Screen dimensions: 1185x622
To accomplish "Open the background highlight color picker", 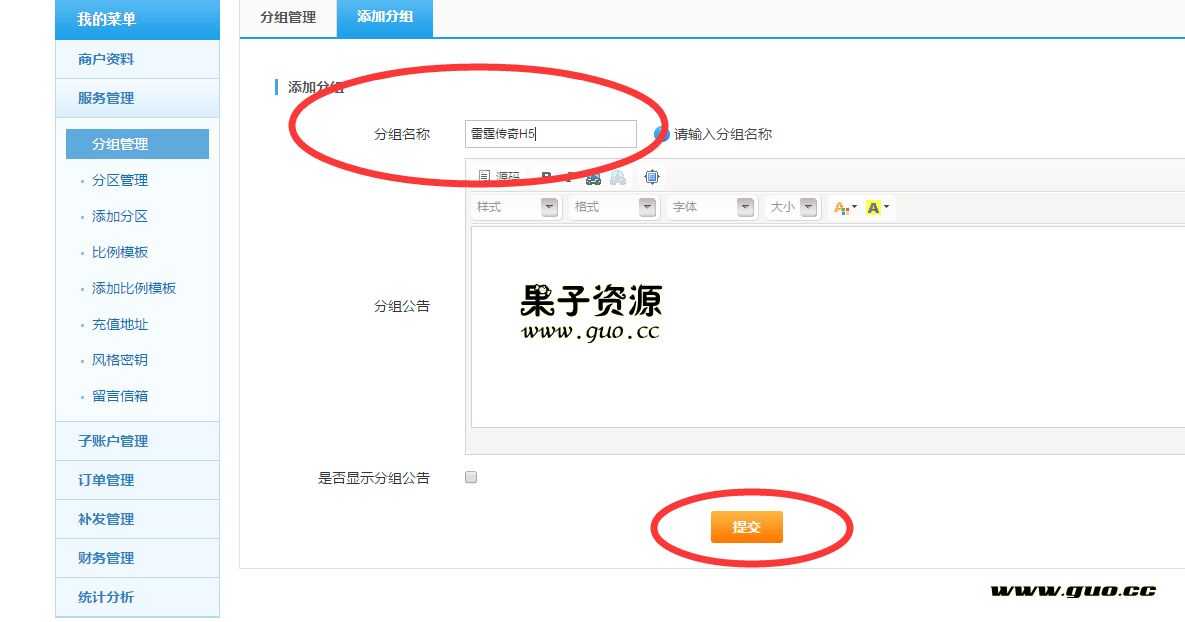I will pyautogui.click(x=877, y=207).
